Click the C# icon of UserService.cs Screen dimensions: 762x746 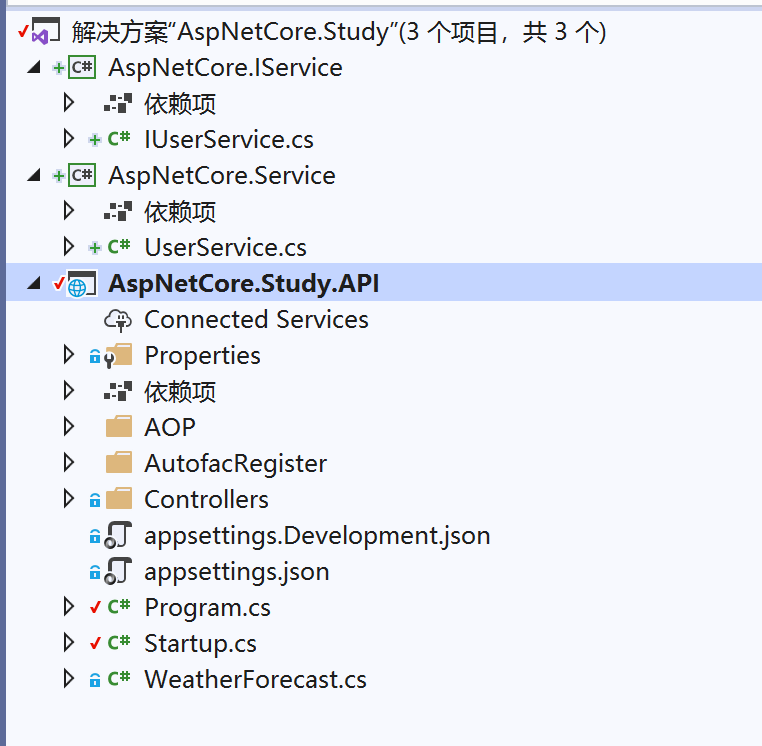(119, 247)
